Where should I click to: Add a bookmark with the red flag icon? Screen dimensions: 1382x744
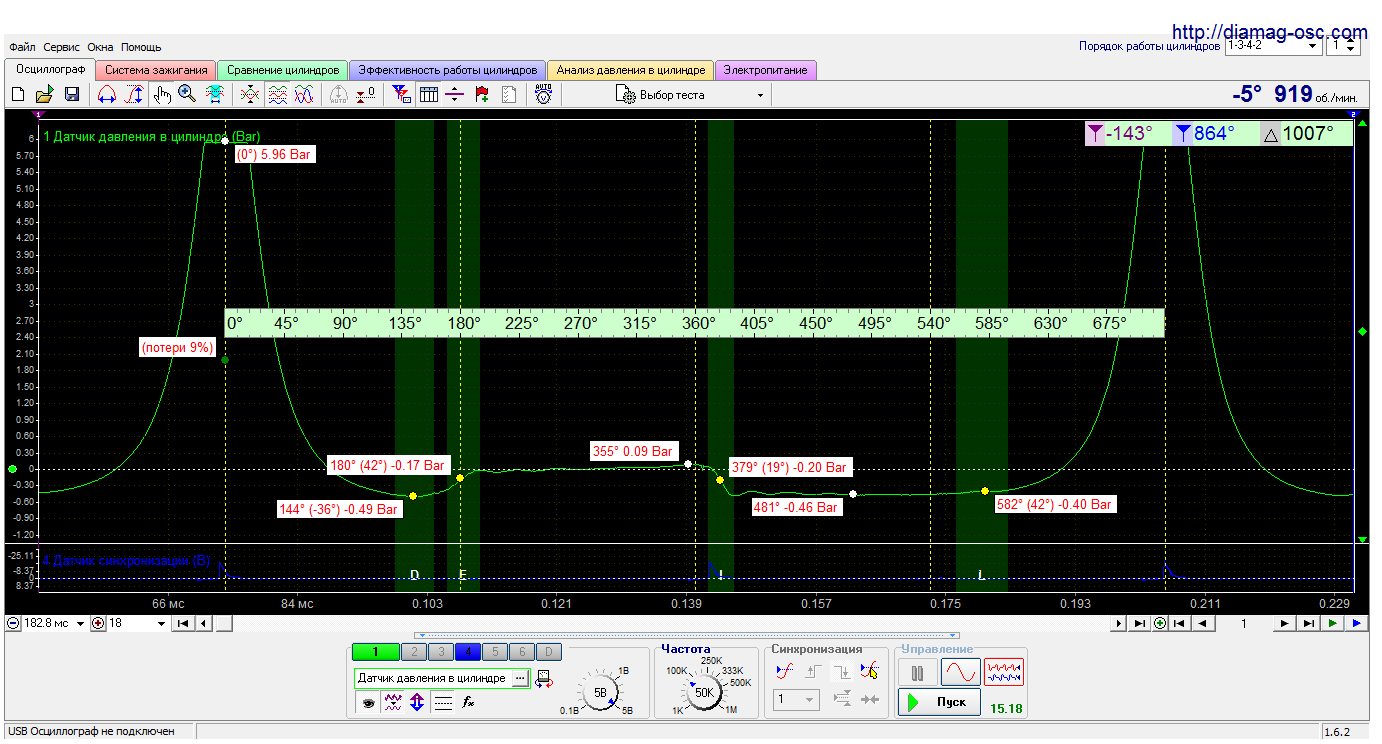click(x=482, y=95)
